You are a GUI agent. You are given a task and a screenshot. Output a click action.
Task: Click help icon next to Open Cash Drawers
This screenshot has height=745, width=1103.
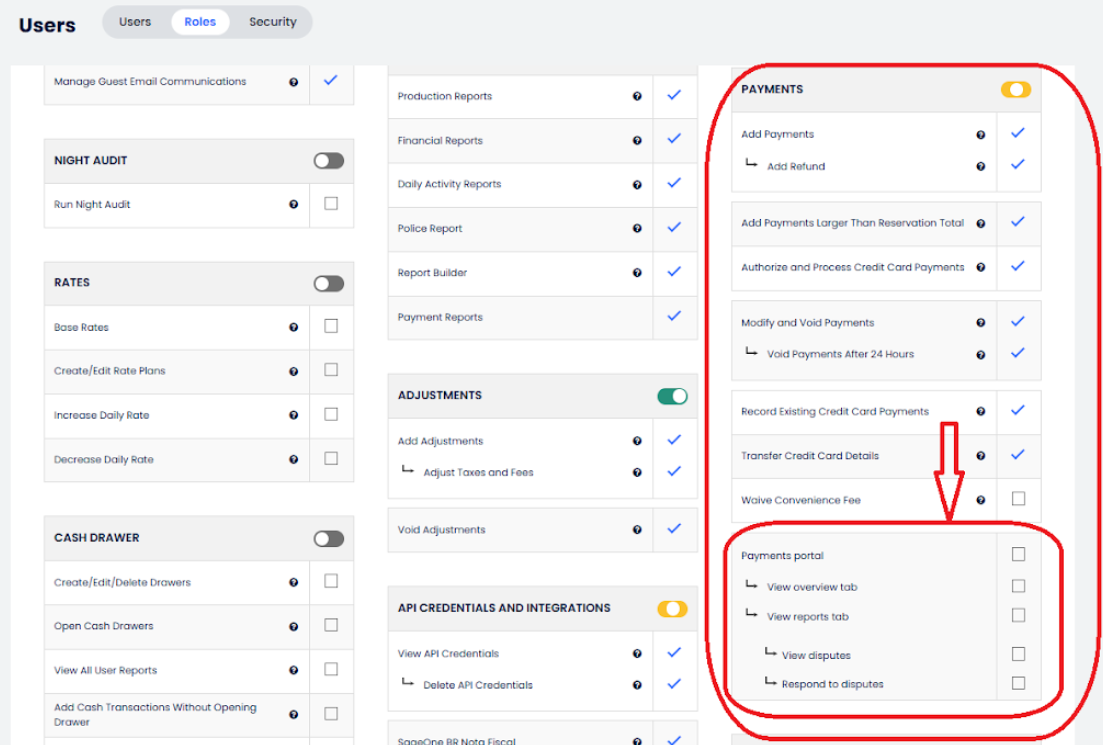(294, 627)
